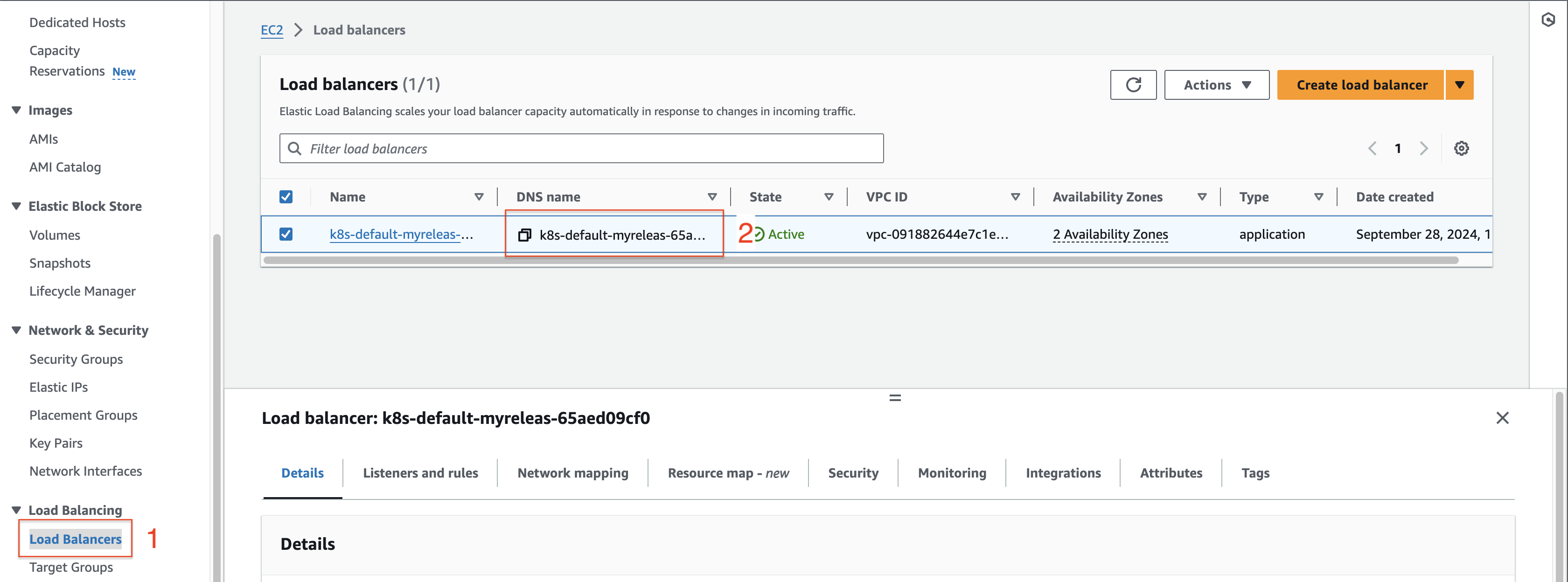Image resolution: width=1568 pixels, height=582 pixels.
Task: Click the application type cell
Action: [x=1272, y=234]
